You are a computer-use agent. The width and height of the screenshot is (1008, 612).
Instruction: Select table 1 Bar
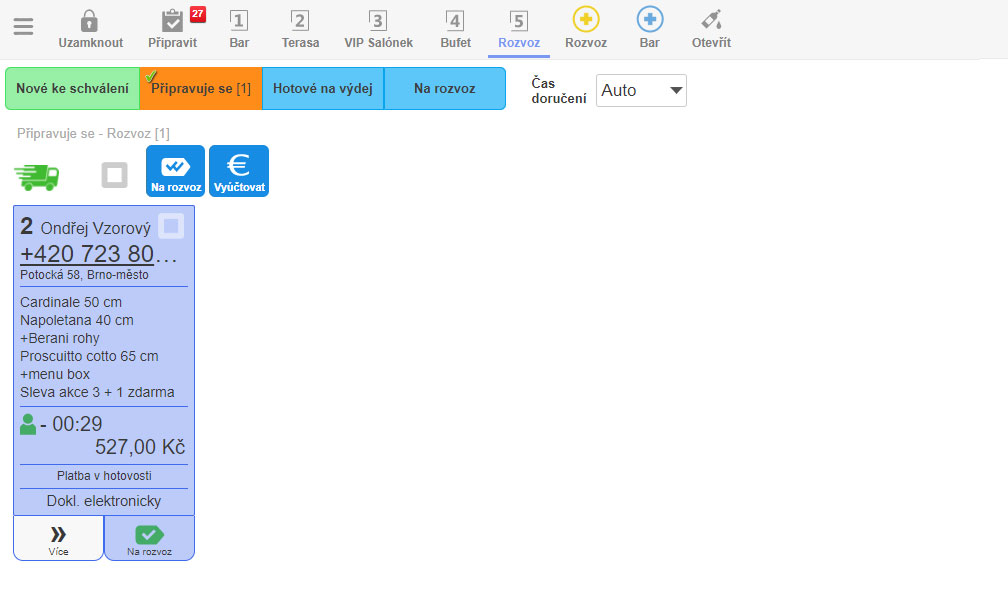coord(239,28)
